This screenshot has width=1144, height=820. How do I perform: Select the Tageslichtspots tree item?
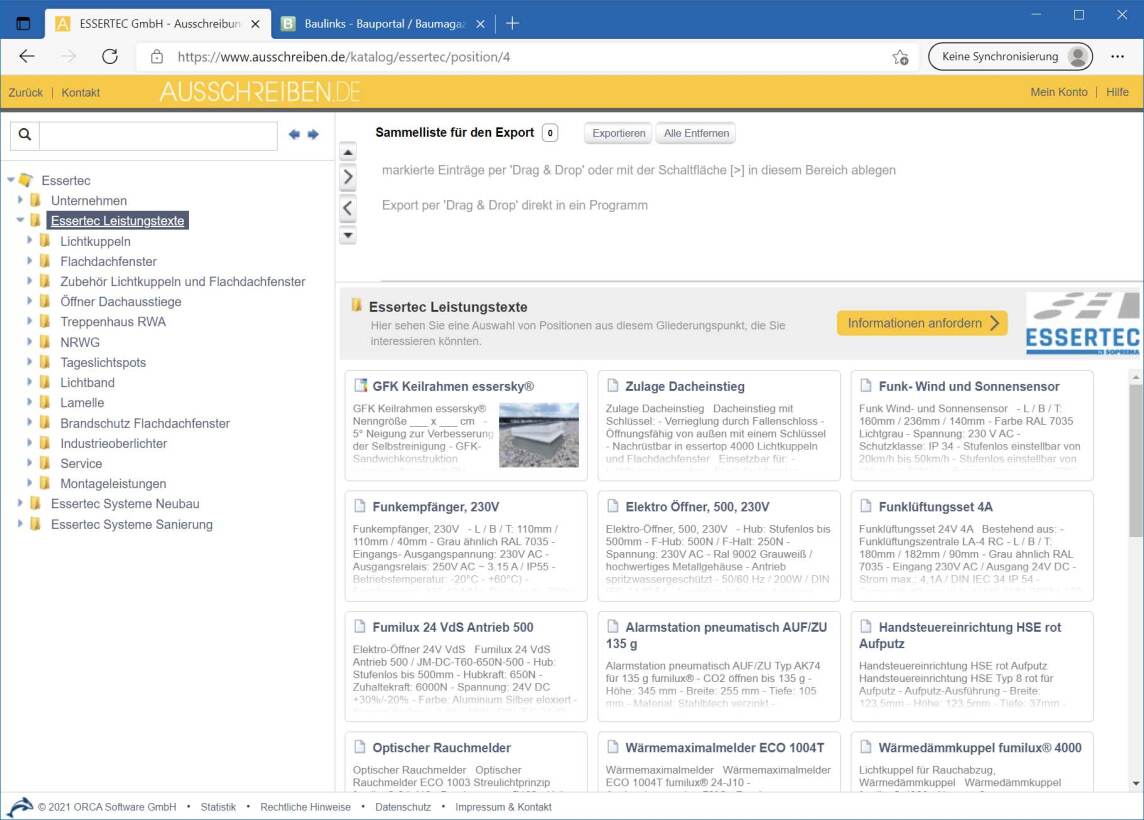tap(103, 363)
